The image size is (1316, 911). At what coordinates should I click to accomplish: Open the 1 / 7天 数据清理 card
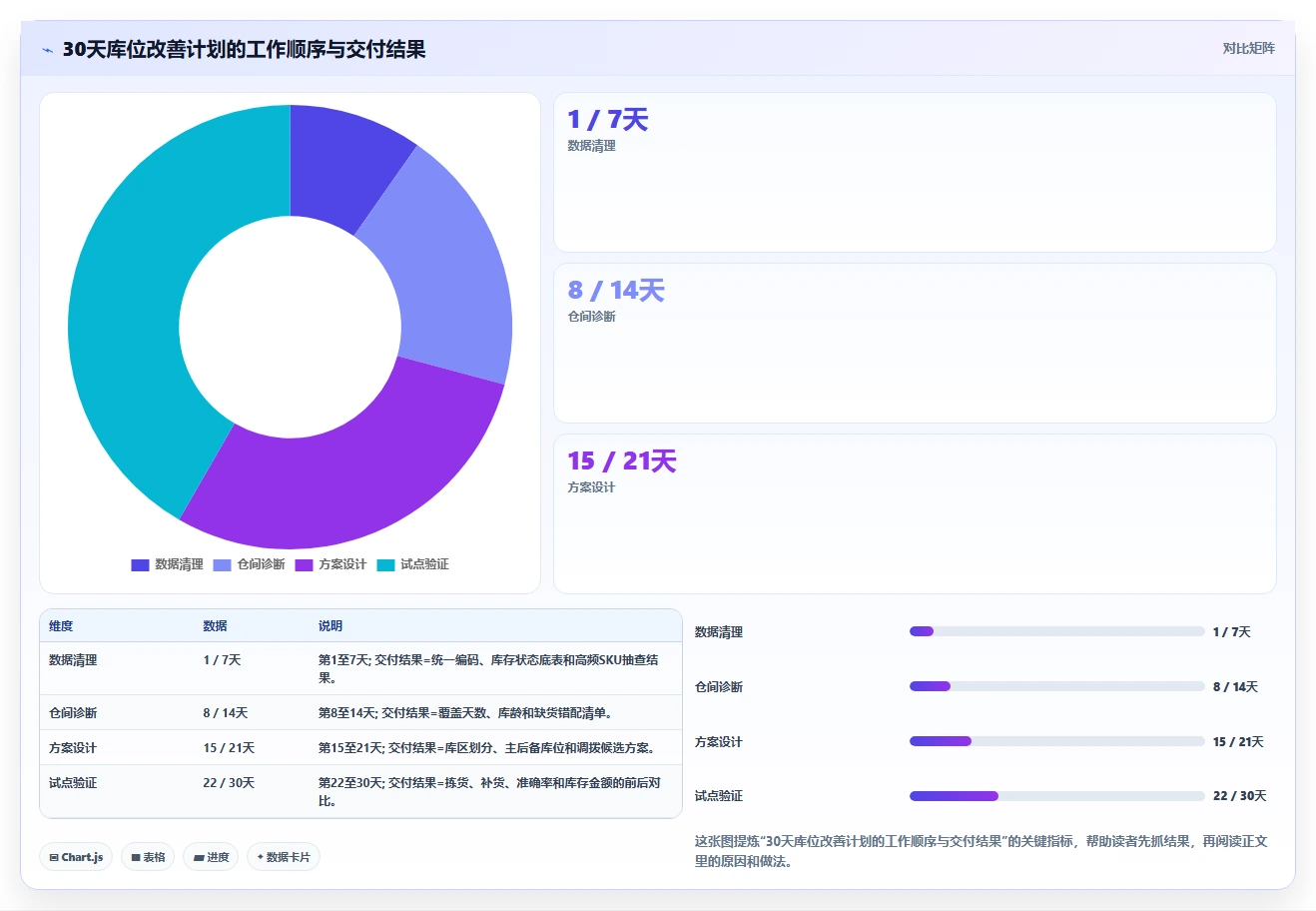tap(915, 173)
